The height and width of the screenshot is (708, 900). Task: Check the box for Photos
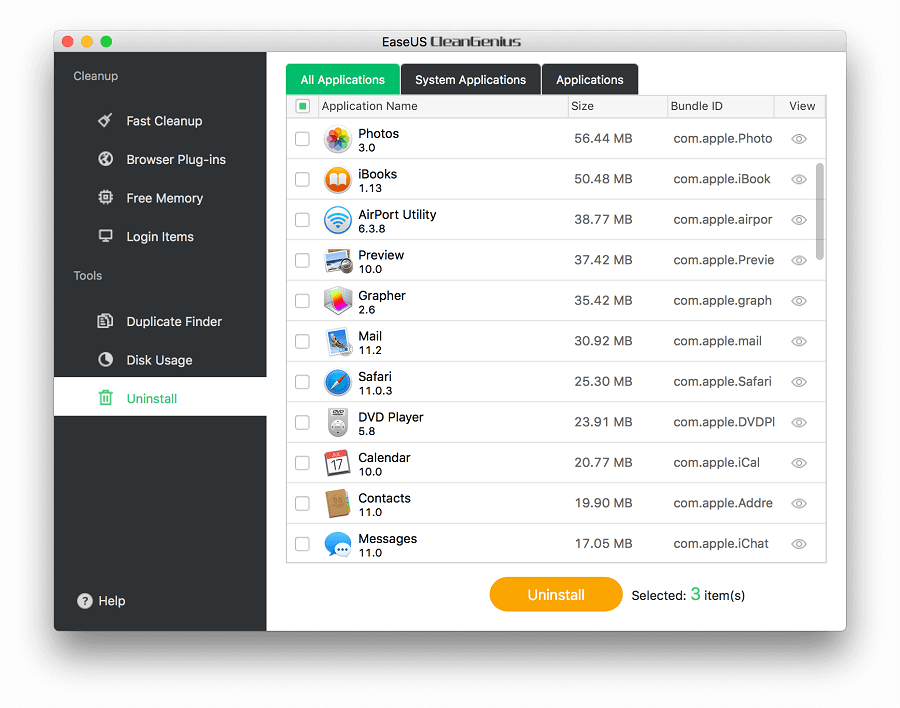coord(302,139)
